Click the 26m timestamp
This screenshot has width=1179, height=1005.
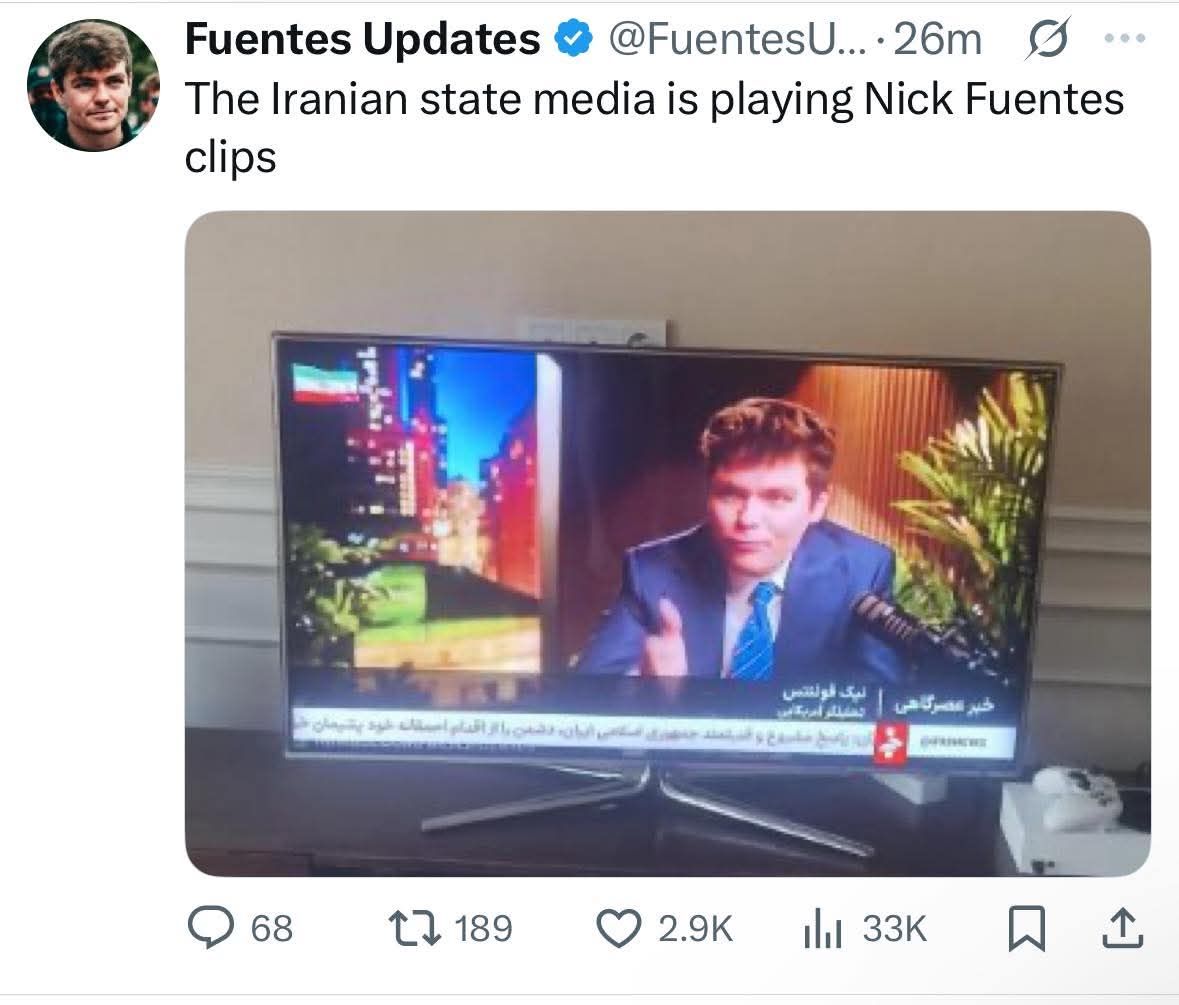coord(937,39)
